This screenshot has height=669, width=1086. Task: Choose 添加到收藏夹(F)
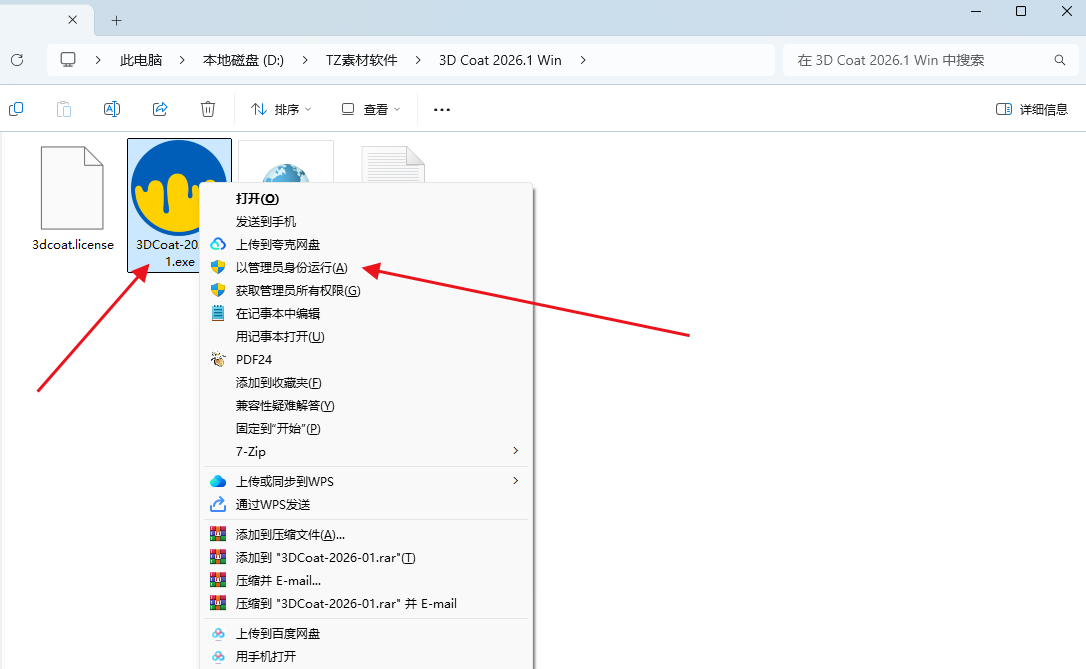pos(367,382)
